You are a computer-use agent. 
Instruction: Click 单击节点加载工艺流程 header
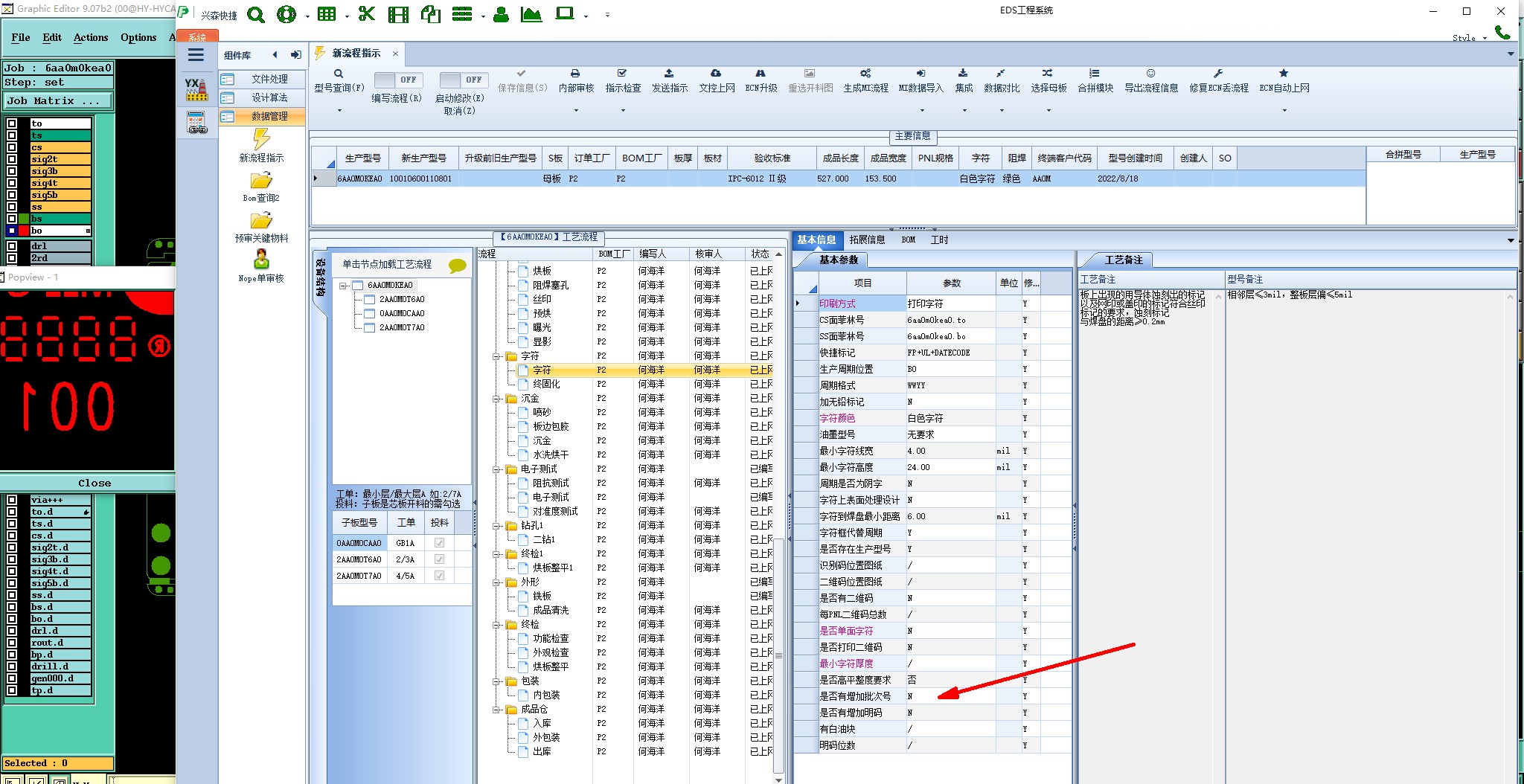click(x=387, y=264)
